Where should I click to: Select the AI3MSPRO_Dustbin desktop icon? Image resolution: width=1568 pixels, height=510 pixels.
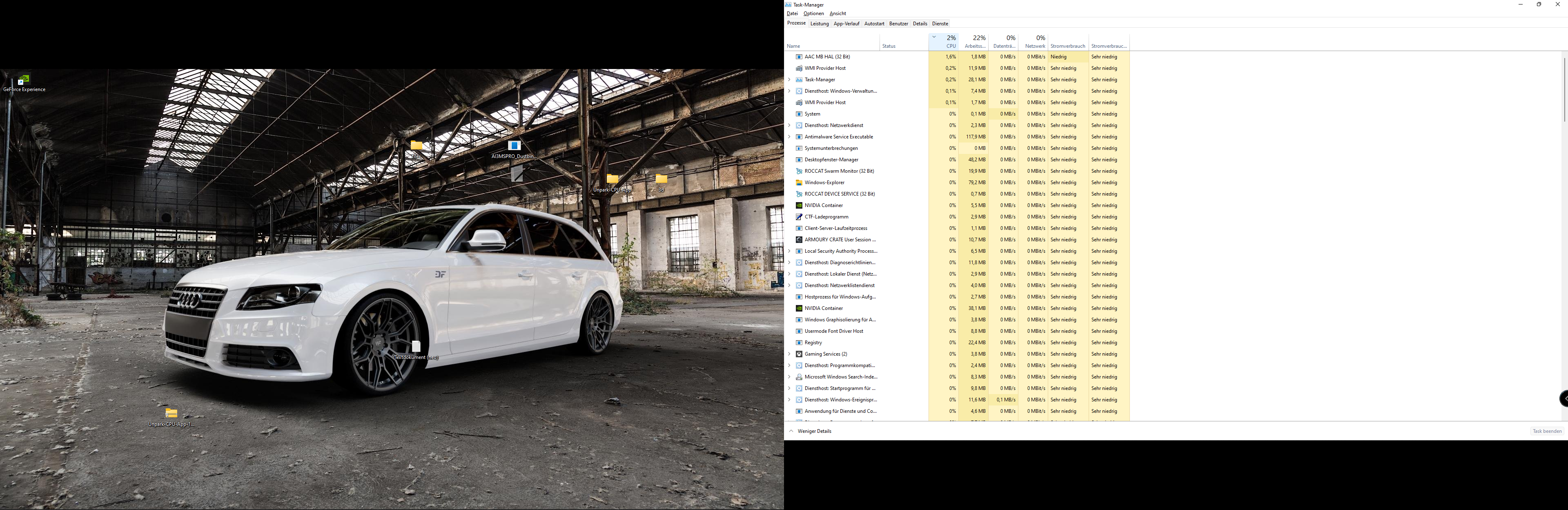click(x=514, y=146)
